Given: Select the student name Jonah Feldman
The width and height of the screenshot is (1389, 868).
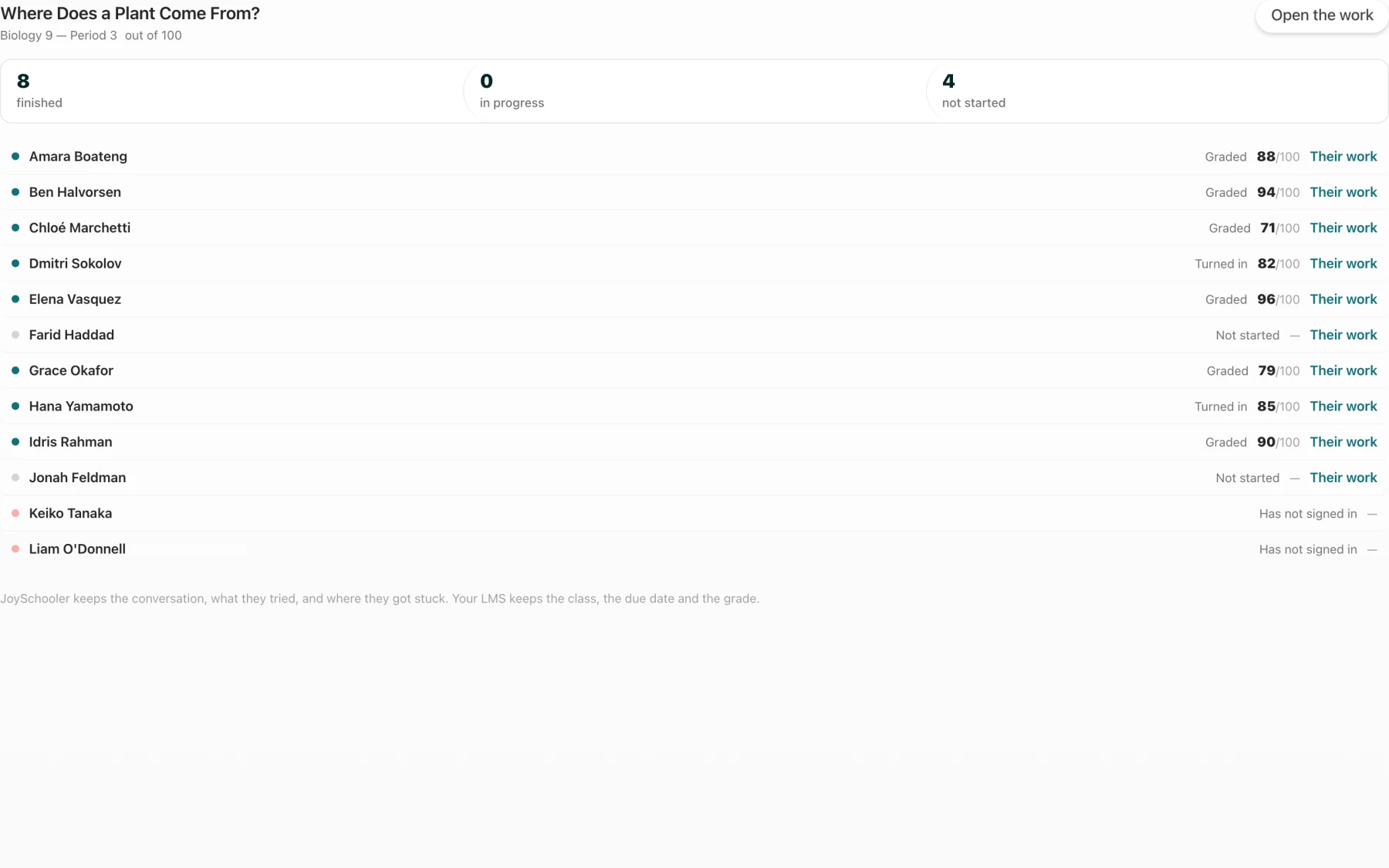Looking at the screenshot, I should (77, 478).
